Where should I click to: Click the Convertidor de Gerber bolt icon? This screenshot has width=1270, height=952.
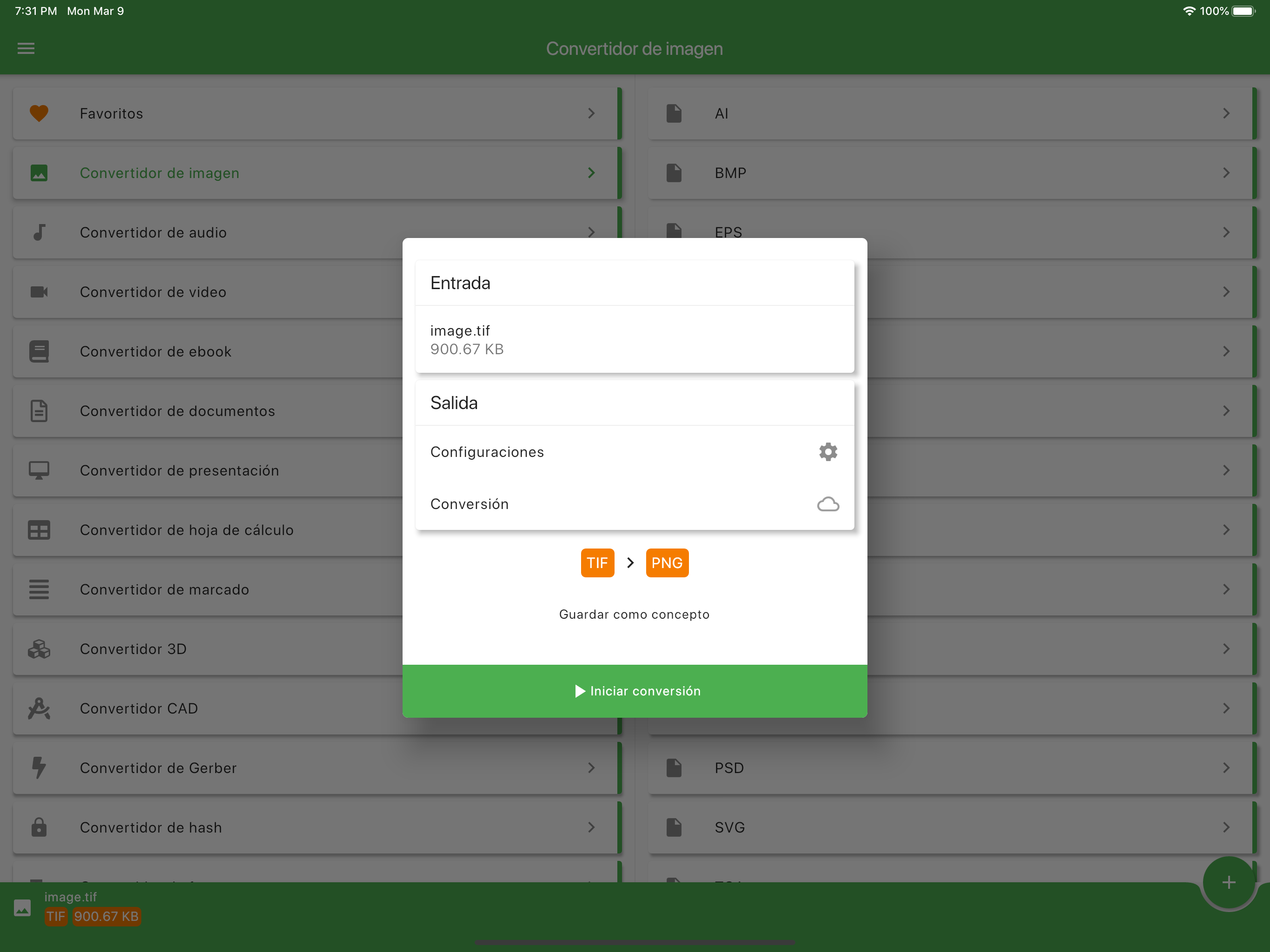point(39,767)
